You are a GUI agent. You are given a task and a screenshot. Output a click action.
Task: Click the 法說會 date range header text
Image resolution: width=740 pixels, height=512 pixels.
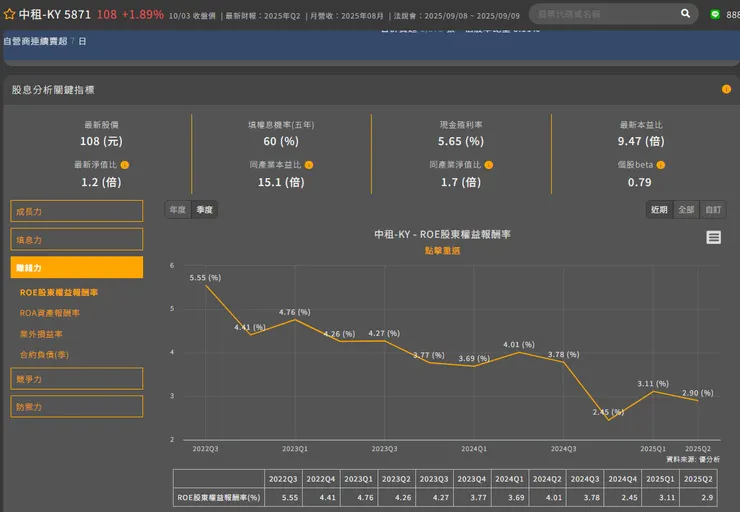click(456, 16)
